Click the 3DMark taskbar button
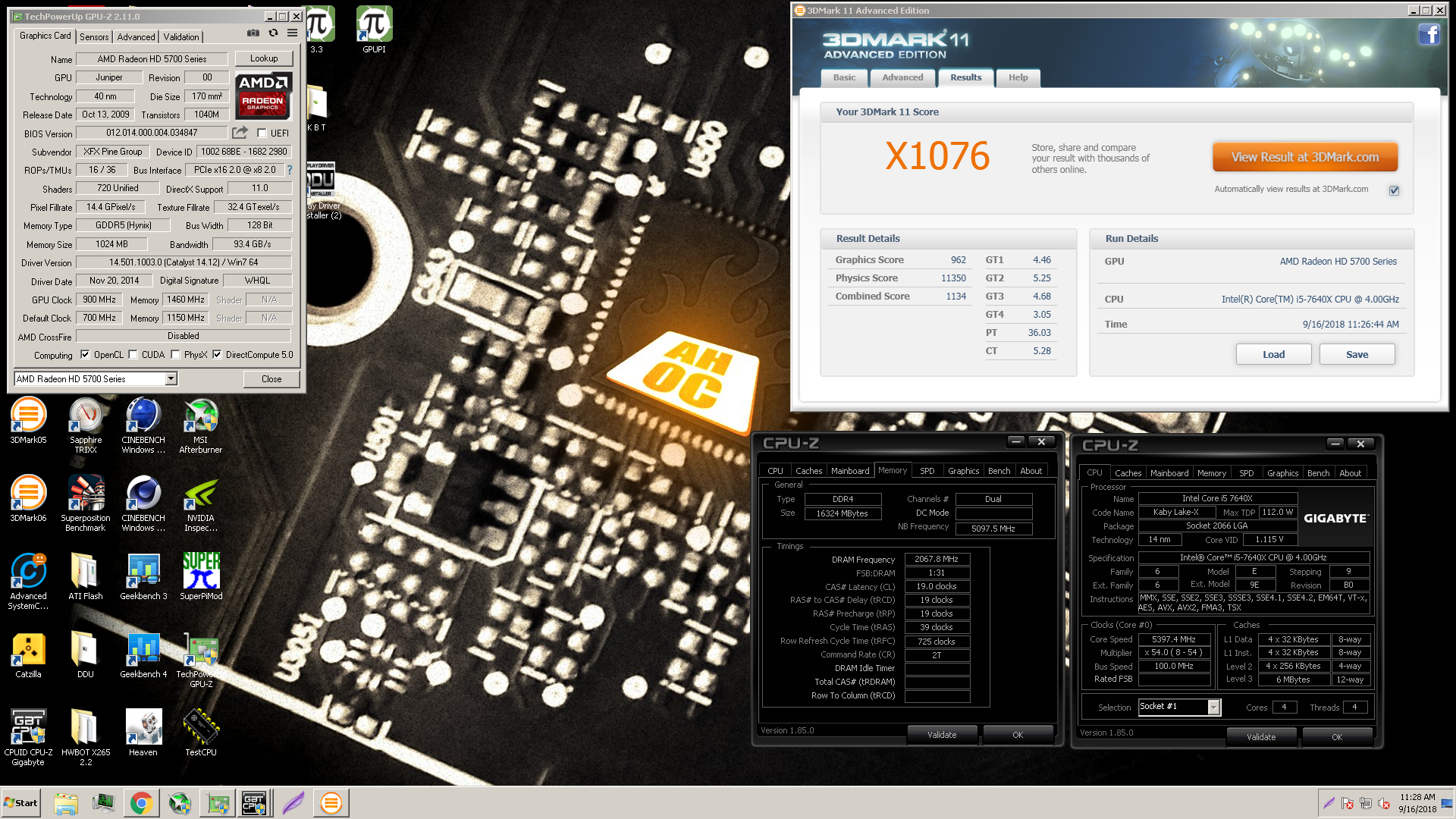This screenshot has width=1456, height=819. pos(331,803)
